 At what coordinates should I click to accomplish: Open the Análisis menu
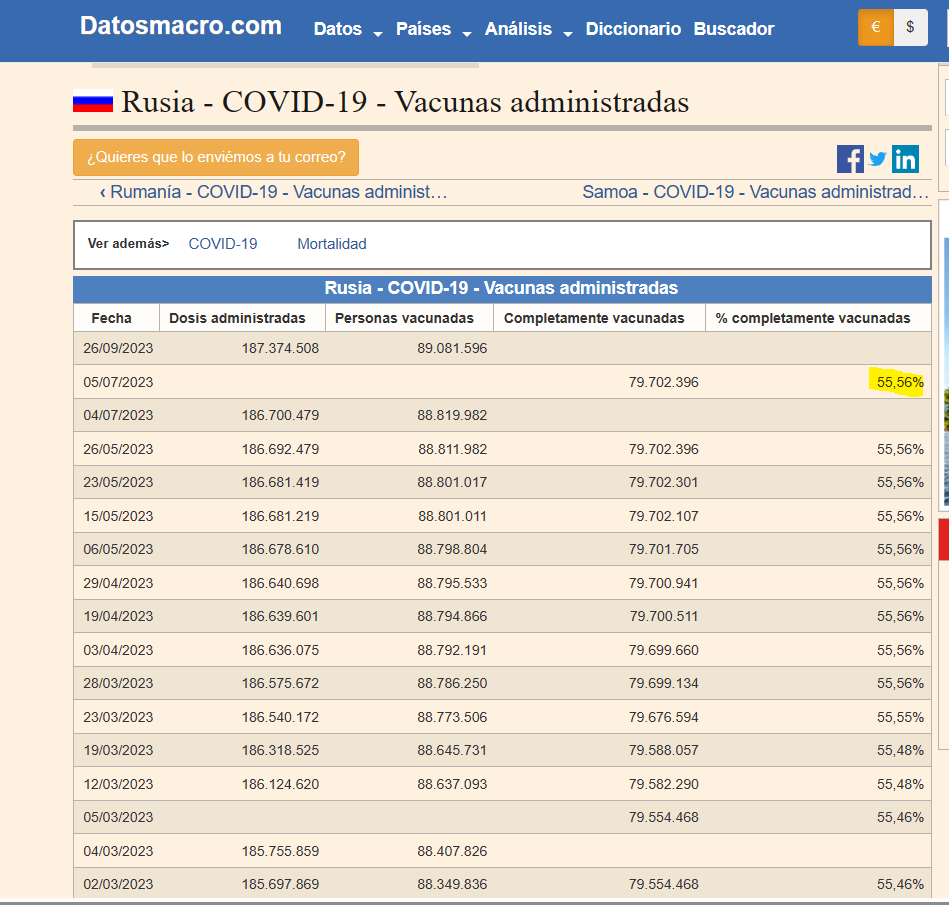pos(518,29)
